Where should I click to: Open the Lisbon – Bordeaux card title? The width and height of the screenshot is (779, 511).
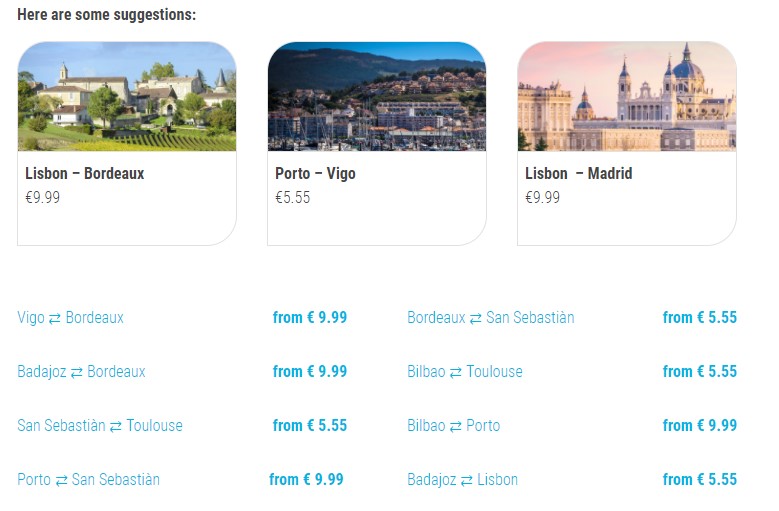(85, 173)
